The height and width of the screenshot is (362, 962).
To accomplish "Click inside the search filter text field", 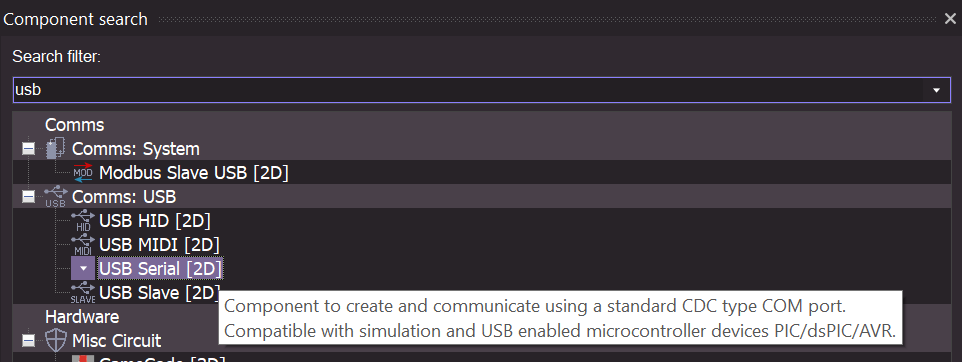I will (468, 90).
